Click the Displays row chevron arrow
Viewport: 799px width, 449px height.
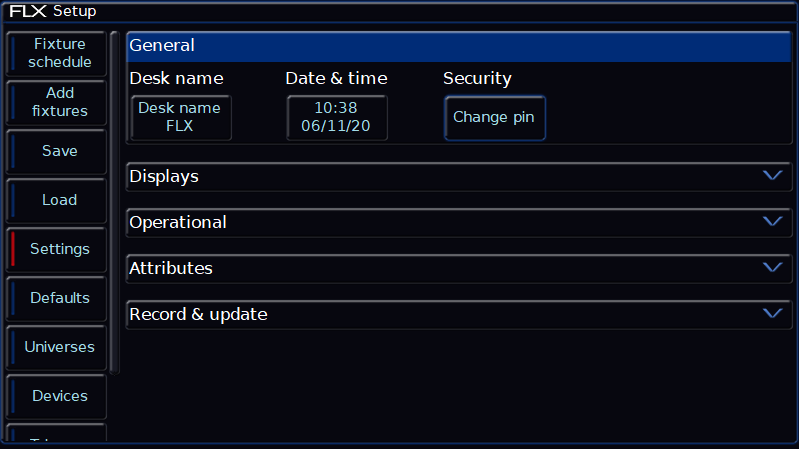point(771,176)
